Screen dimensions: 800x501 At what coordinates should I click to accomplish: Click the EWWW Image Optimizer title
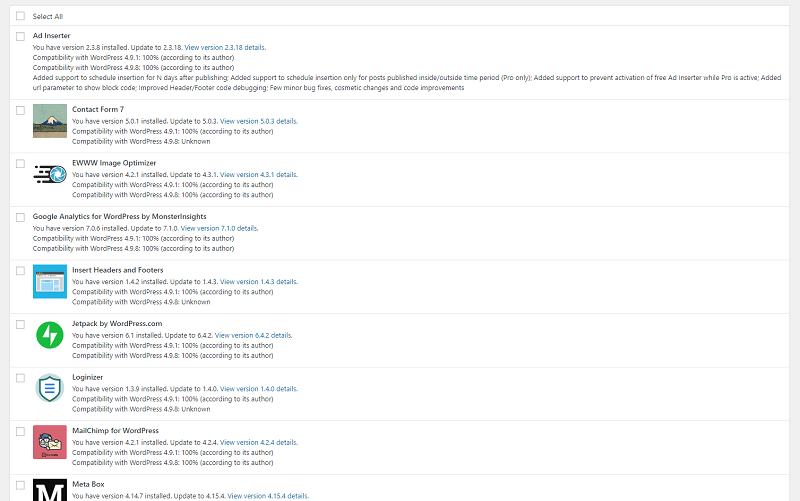[114, 163]
